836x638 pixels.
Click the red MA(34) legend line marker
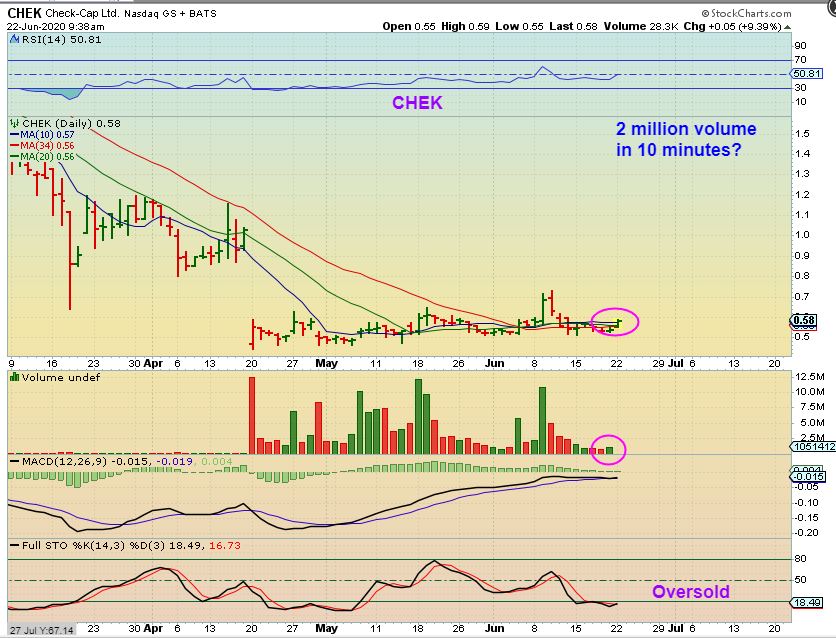14,146
